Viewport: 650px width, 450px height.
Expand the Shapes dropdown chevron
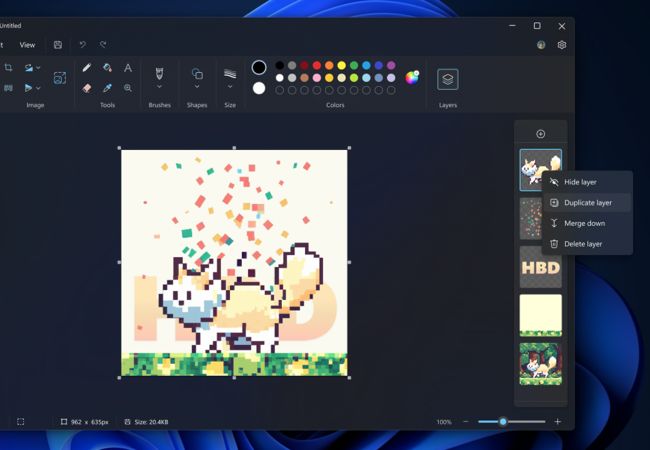coord(197,87)
